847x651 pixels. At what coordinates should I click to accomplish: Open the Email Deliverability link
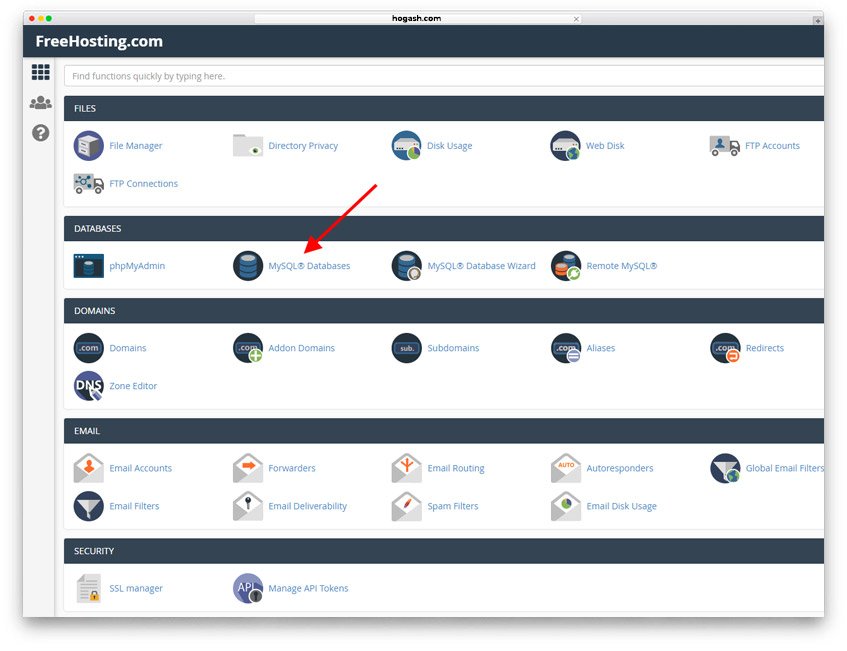[307, 506]
